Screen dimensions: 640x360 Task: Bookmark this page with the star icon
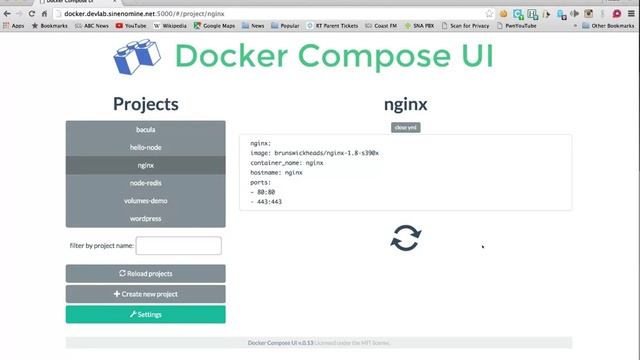pyautogui.click(x=489, y=13)
